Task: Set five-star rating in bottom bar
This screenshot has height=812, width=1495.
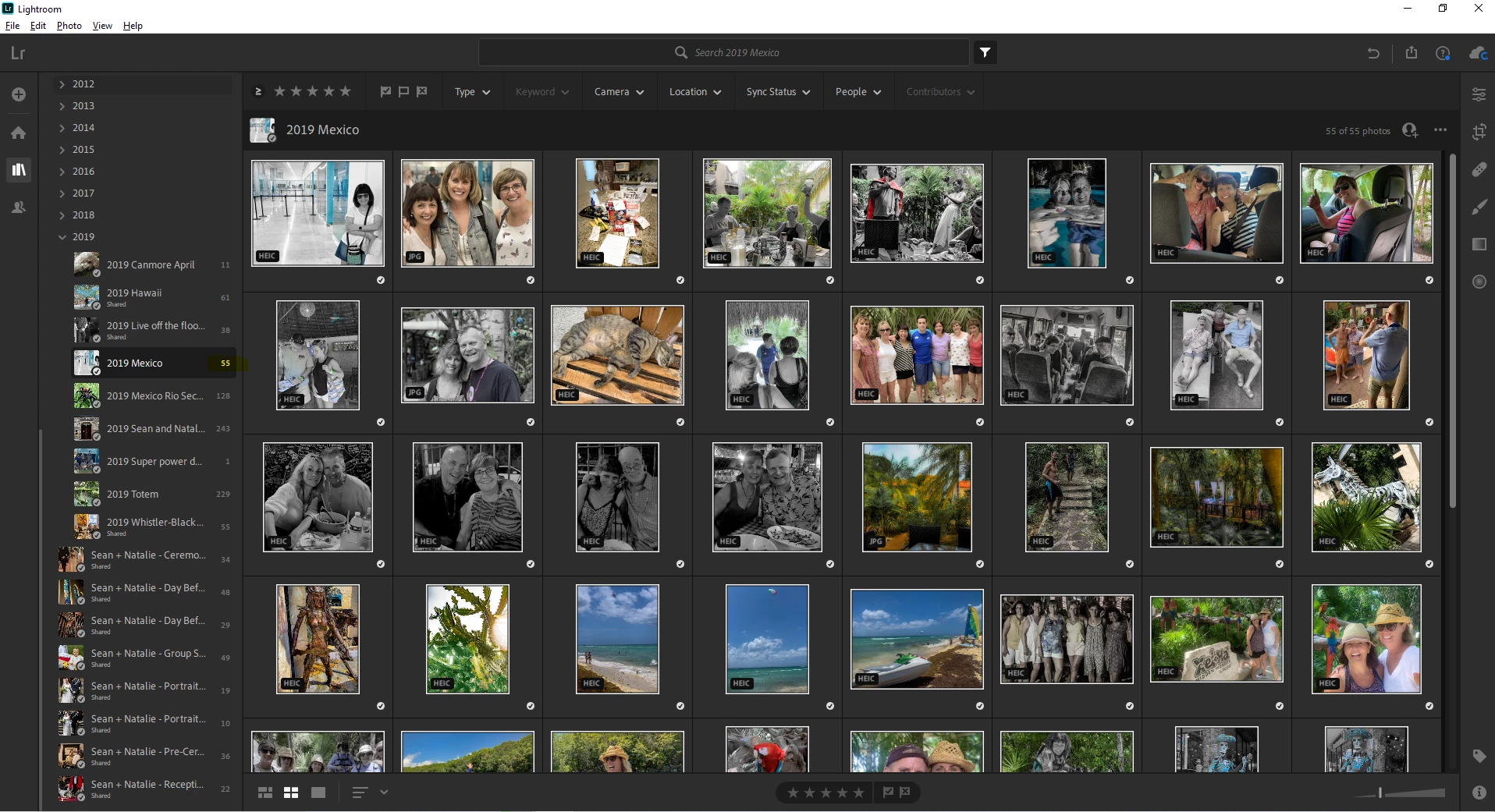Action: click(x=859, y=792)
